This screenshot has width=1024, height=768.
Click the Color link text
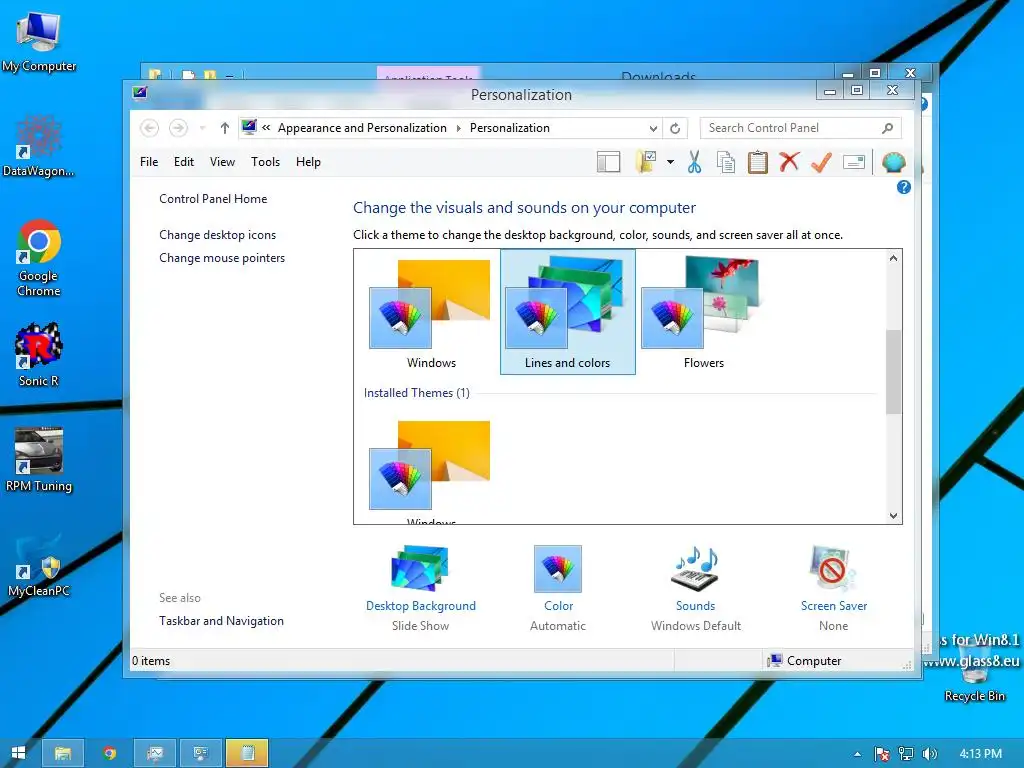(x=558, y=605)
